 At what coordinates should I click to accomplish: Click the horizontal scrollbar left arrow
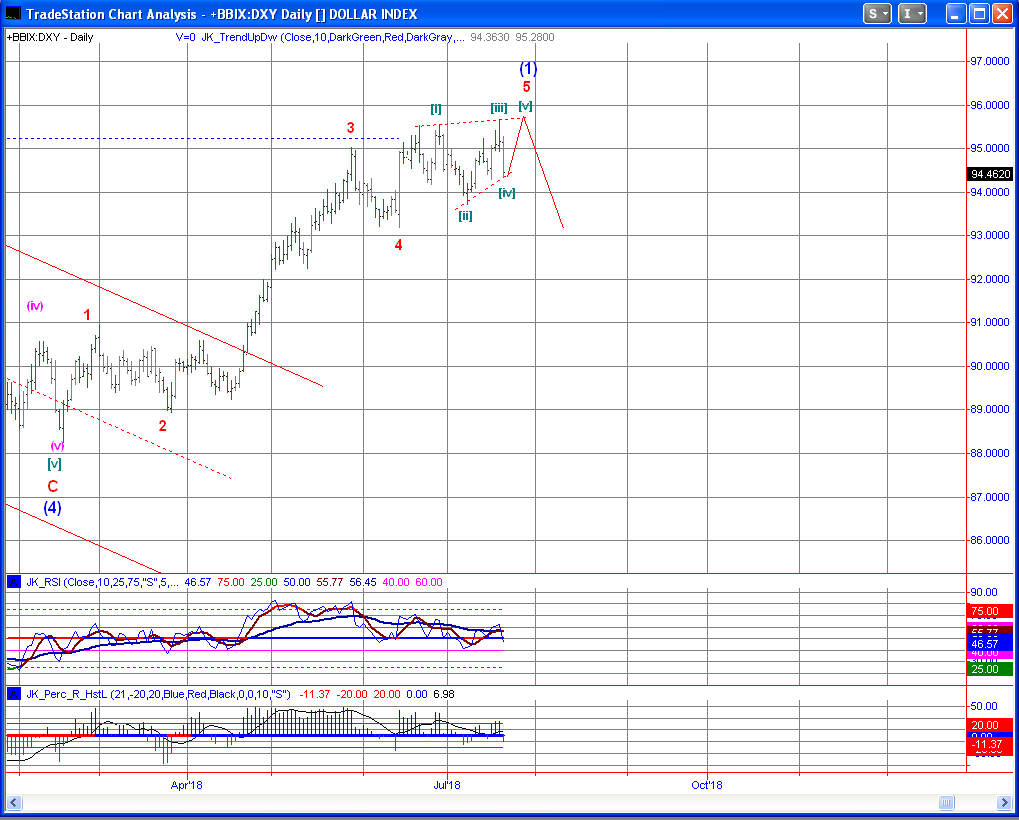point(14,802)
